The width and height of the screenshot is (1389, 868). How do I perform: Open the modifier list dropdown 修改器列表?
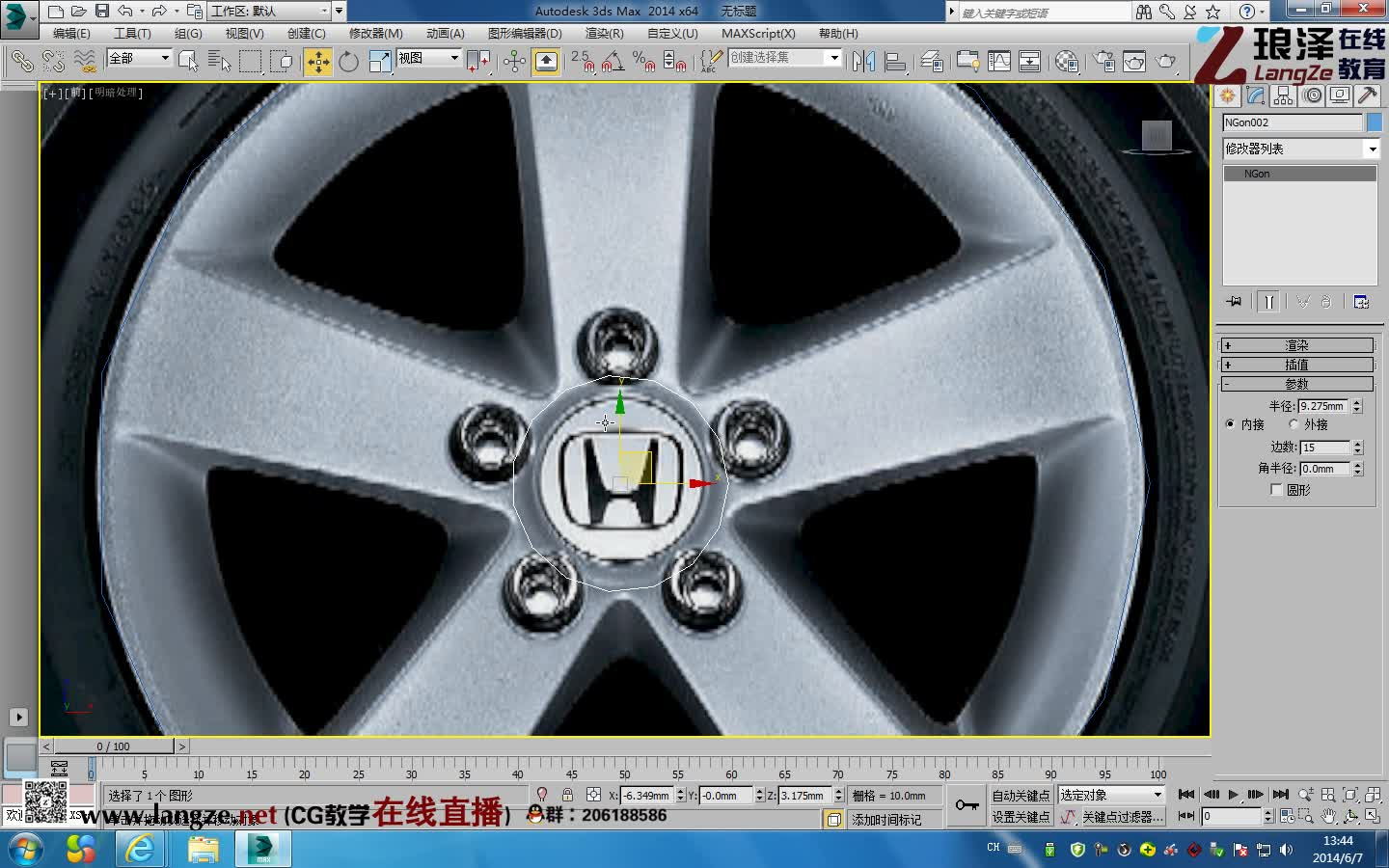click(1300, 149)
